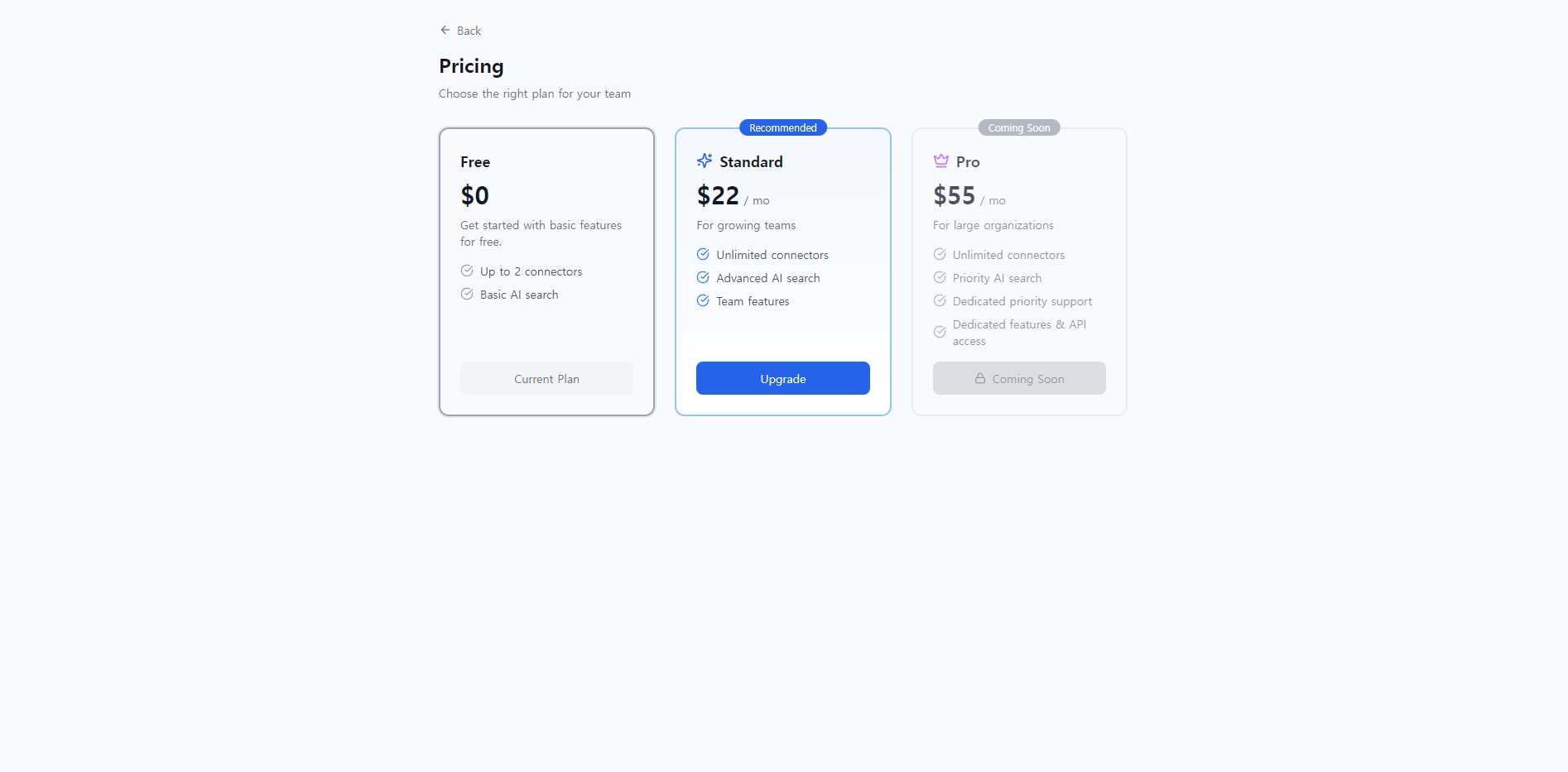Image resolution: width=1568 pixels, height=772 pixels.
Task: Click the Pricing page heading
Action: click(x=471, y=66)
